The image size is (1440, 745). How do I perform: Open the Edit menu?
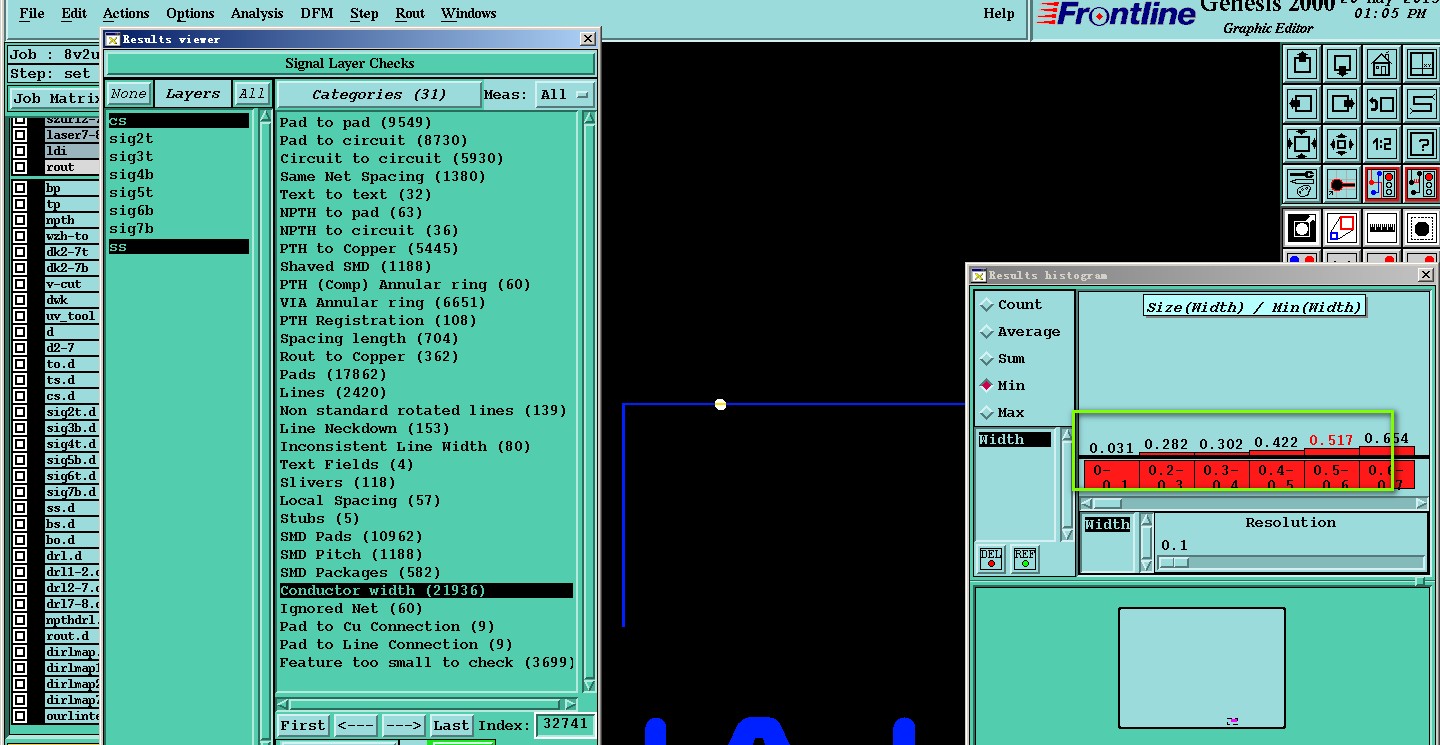74,13
